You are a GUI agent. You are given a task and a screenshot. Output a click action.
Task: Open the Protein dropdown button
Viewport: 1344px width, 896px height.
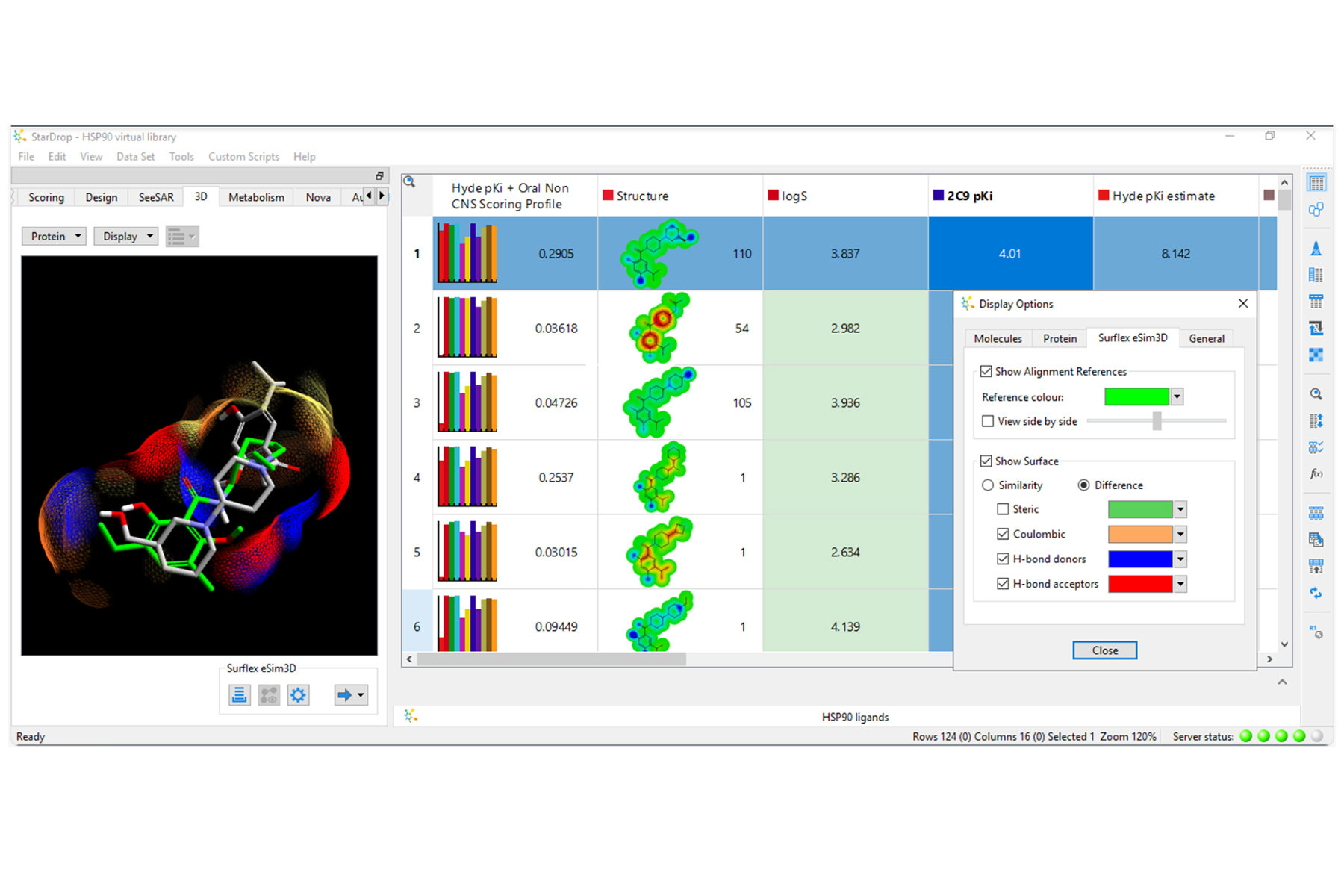55,236
